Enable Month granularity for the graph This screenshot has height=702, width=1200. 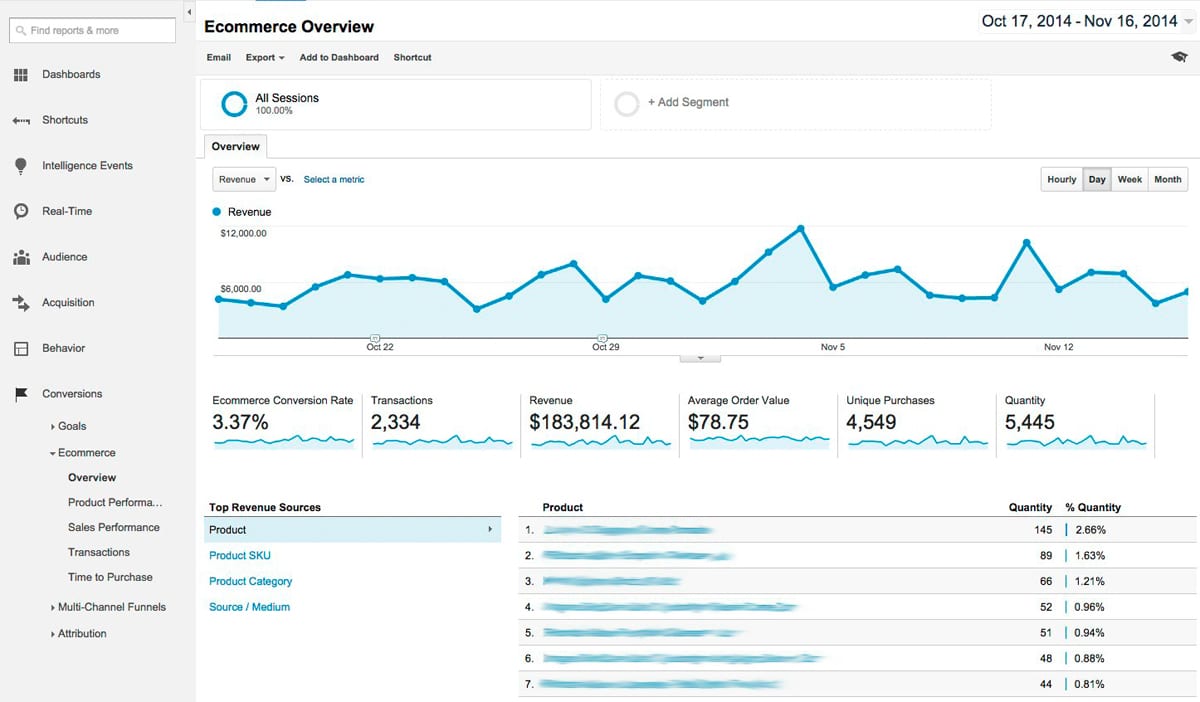(1167, 179)
